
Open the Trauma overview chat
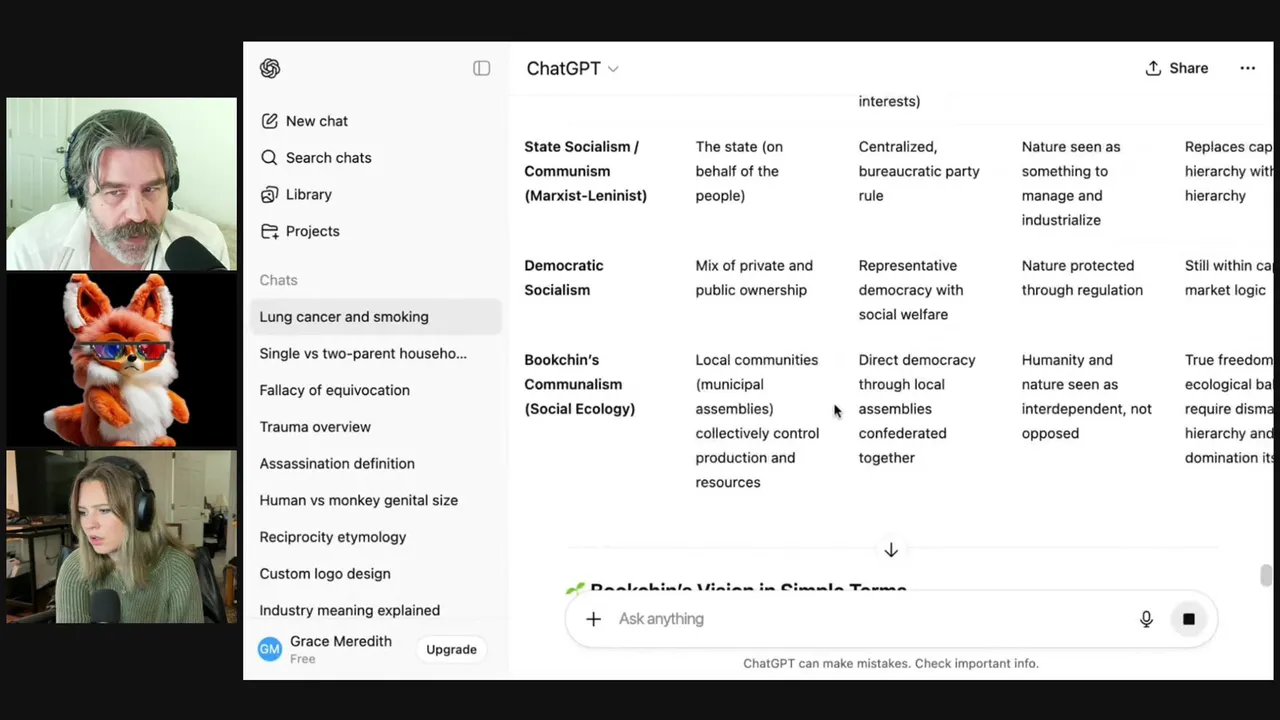[x=315, y=427]
